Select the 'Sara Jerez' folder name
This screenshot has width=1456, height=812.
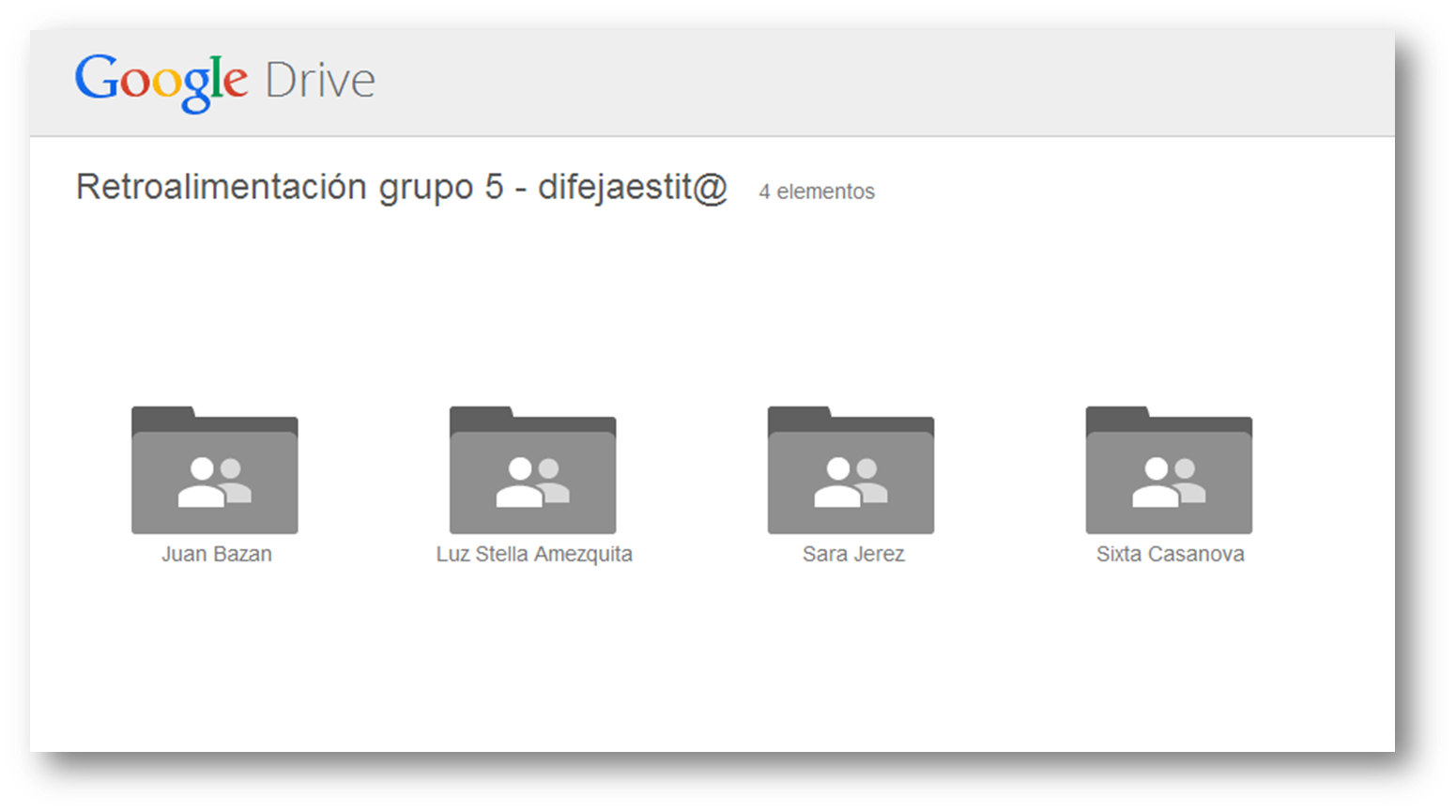tap(853, 554)
